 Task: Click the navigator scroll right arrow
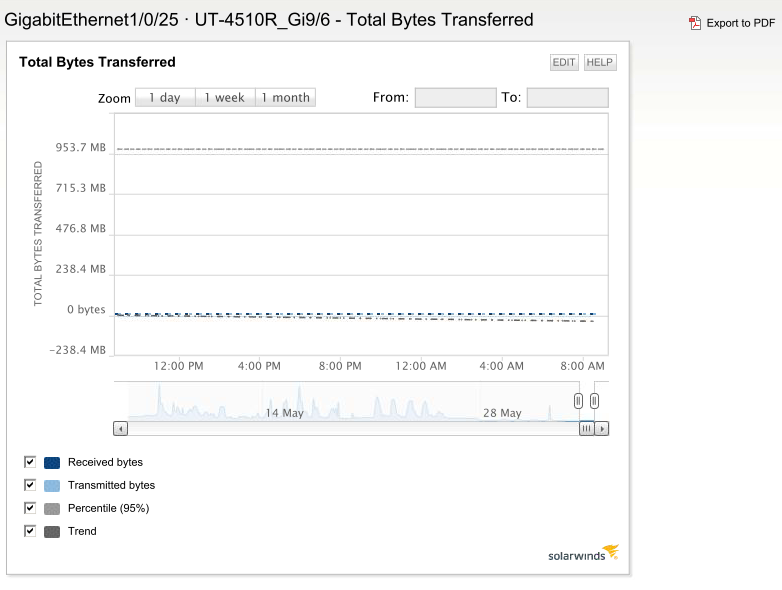(x=602, y=428)
